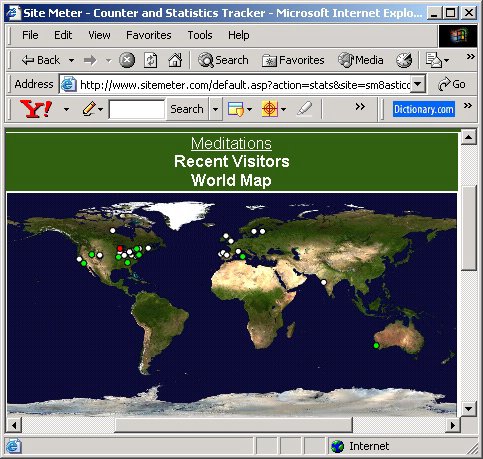
Task: Click the Yahoo toolbar highlighter icon
Action: [305, 109]
